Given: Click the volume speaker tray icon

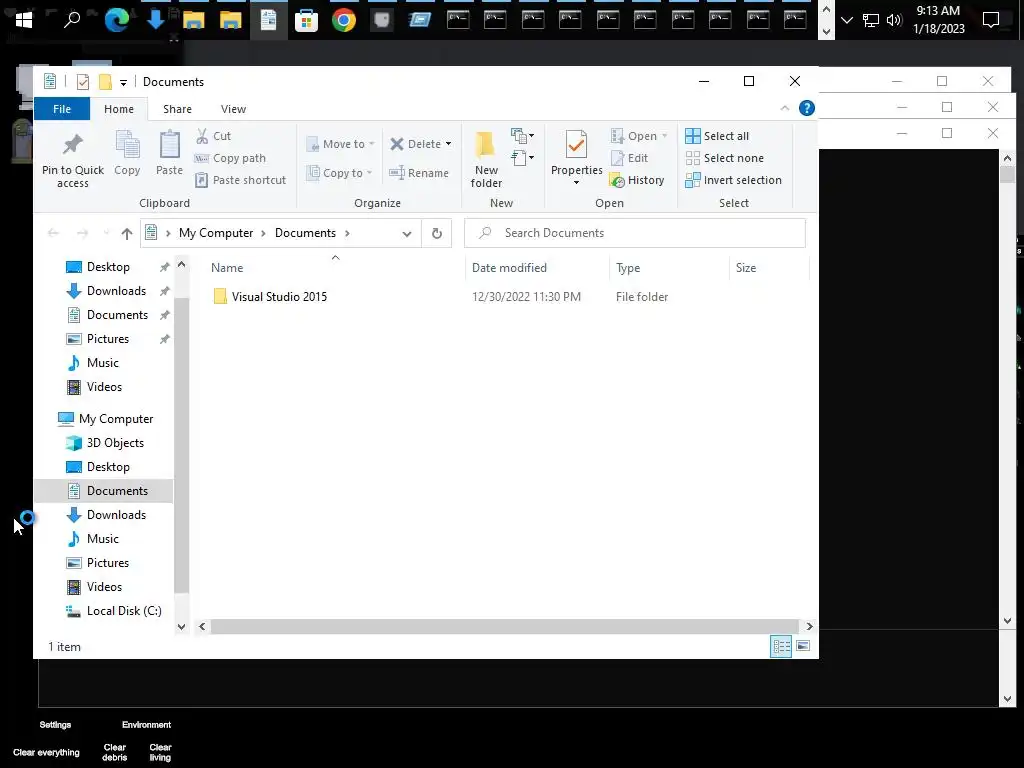Looking at the screenshot, I should point(894,20).
